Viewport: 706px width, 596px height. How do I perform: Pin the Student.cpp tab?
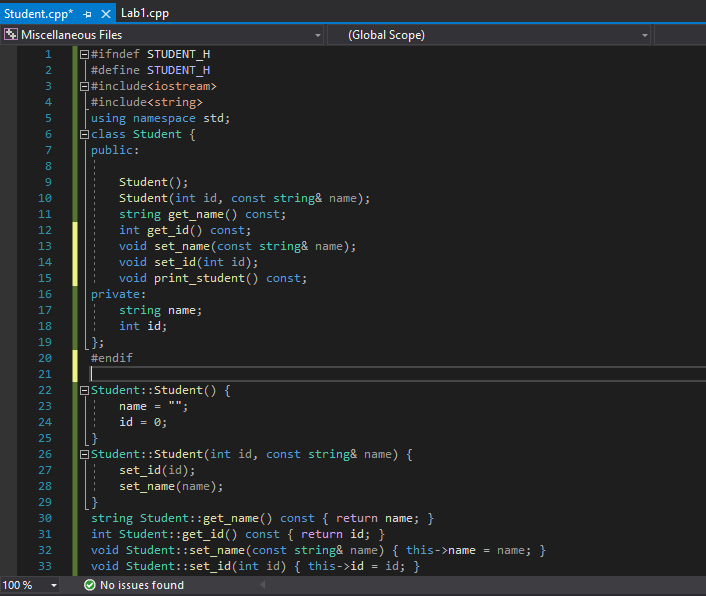click(87, 14)
